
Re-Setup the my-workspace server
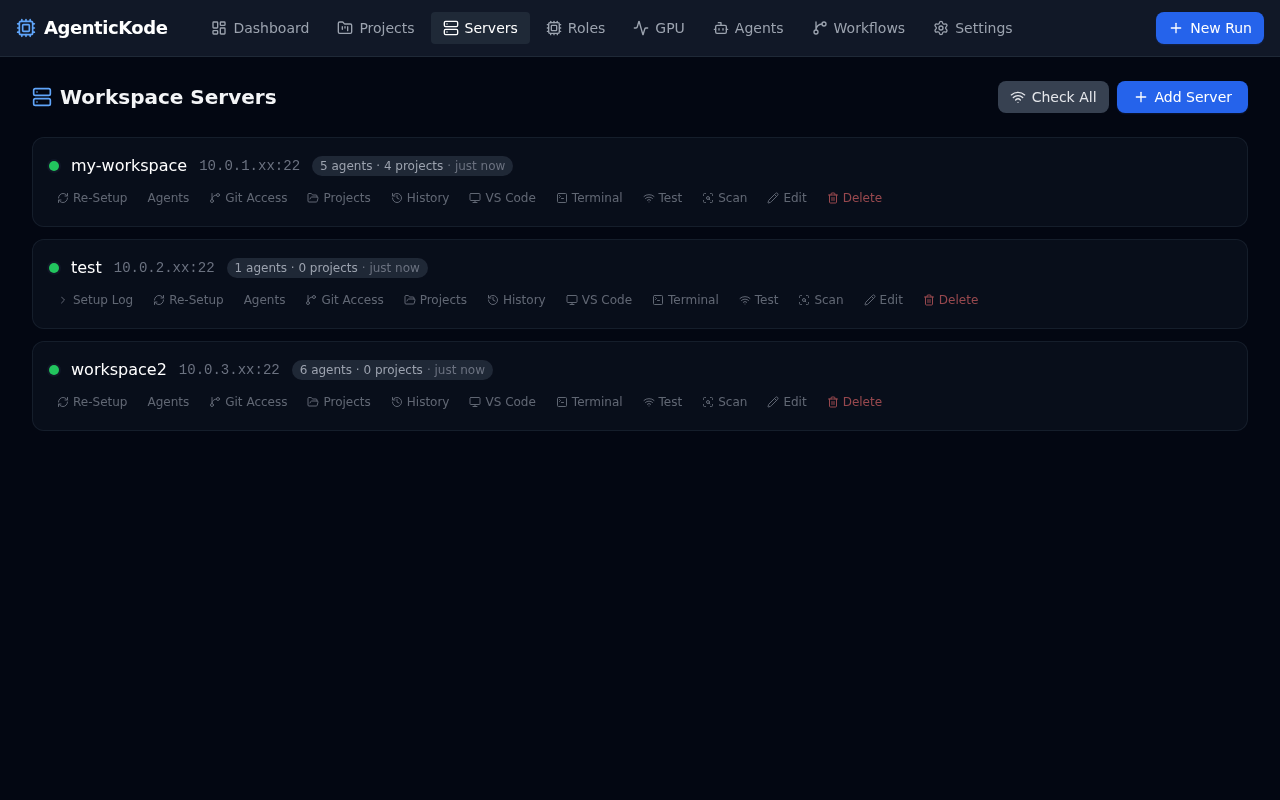pyautogui.click(x=91, y=197)
